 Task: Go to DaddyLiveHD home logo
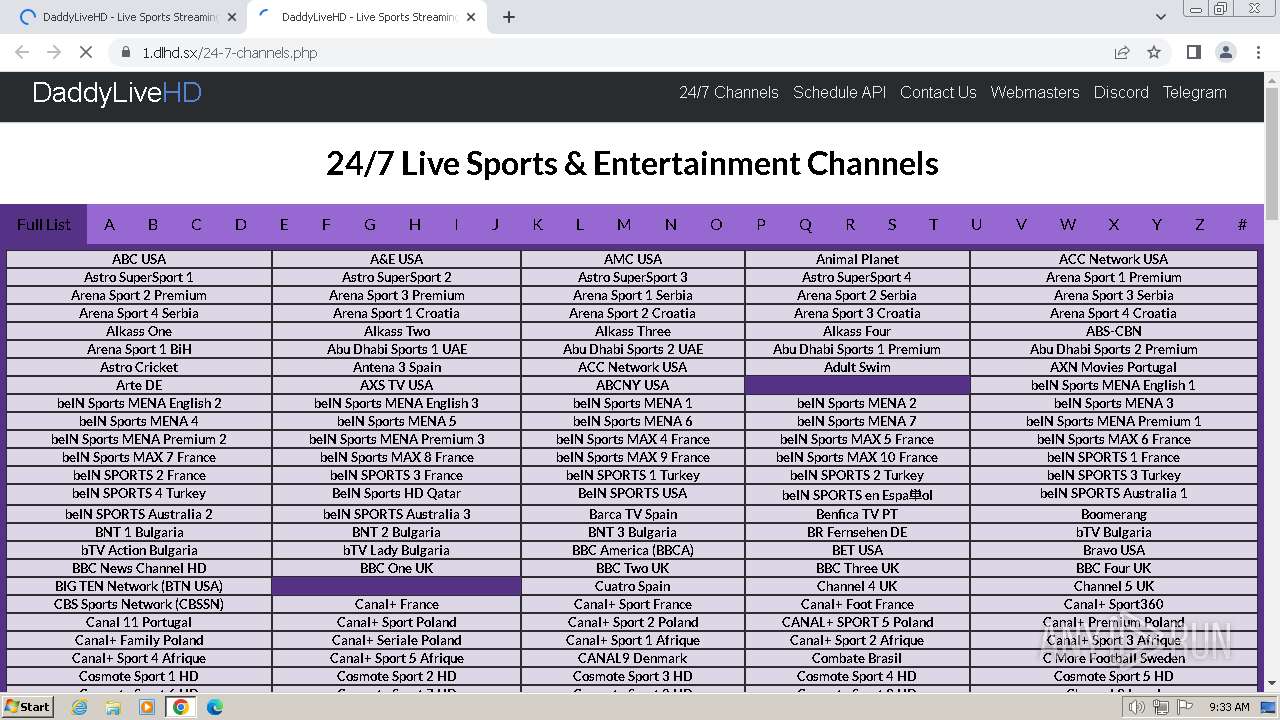[117, 93]
